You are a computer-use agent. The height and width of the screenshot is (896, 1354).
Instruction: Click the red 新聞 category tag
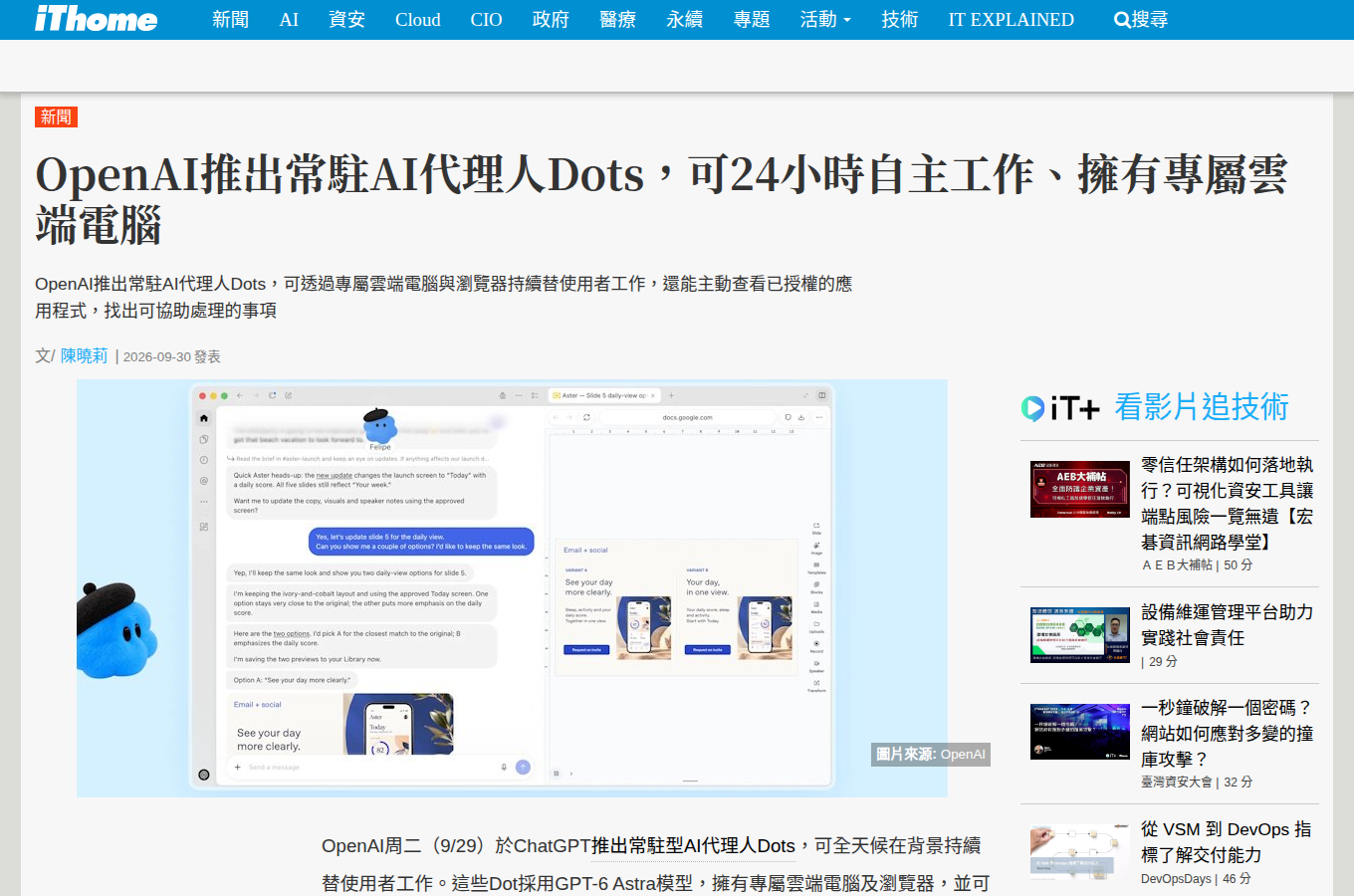(56, 116)
